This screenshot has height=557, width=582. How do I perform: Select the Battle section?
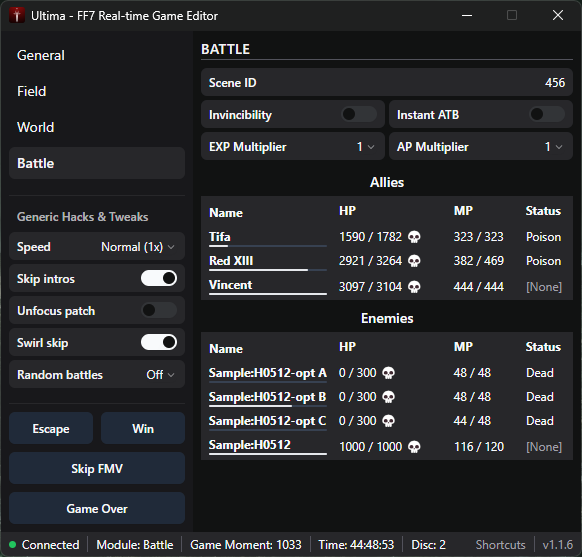point(97,163)
